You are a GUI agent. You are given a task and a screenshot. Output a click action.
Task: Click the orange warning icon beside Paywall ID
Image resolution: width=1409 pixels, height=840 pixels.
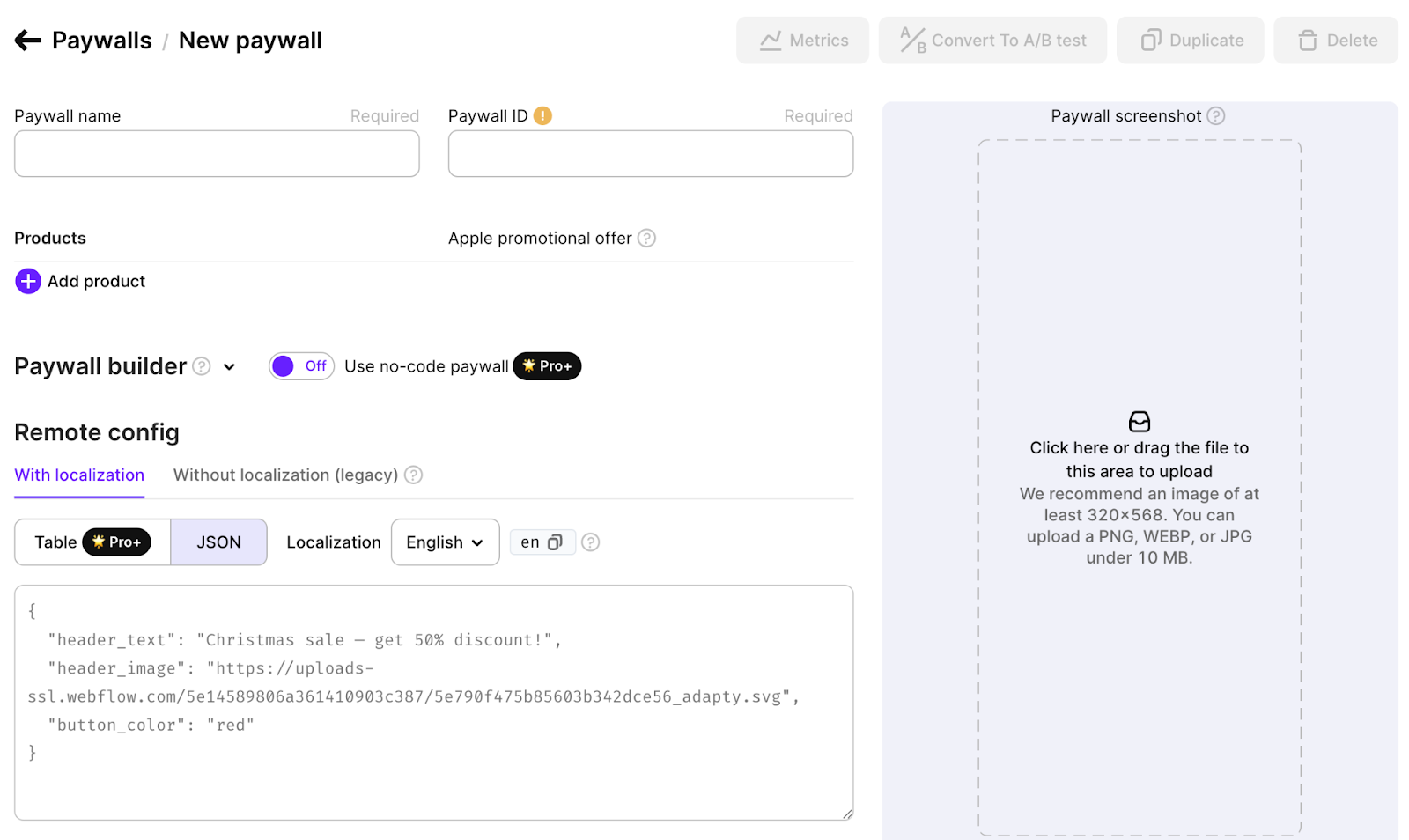click(542, 115)
